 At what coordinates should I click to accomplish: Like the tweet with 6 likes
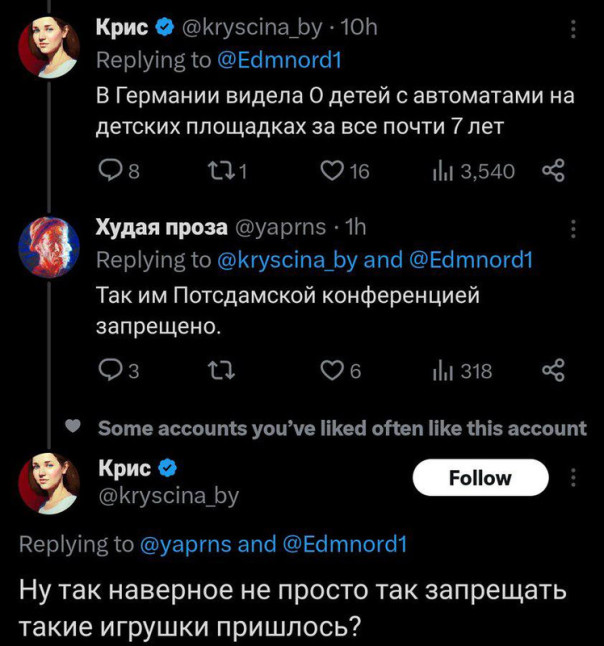(x=331, y=372)
